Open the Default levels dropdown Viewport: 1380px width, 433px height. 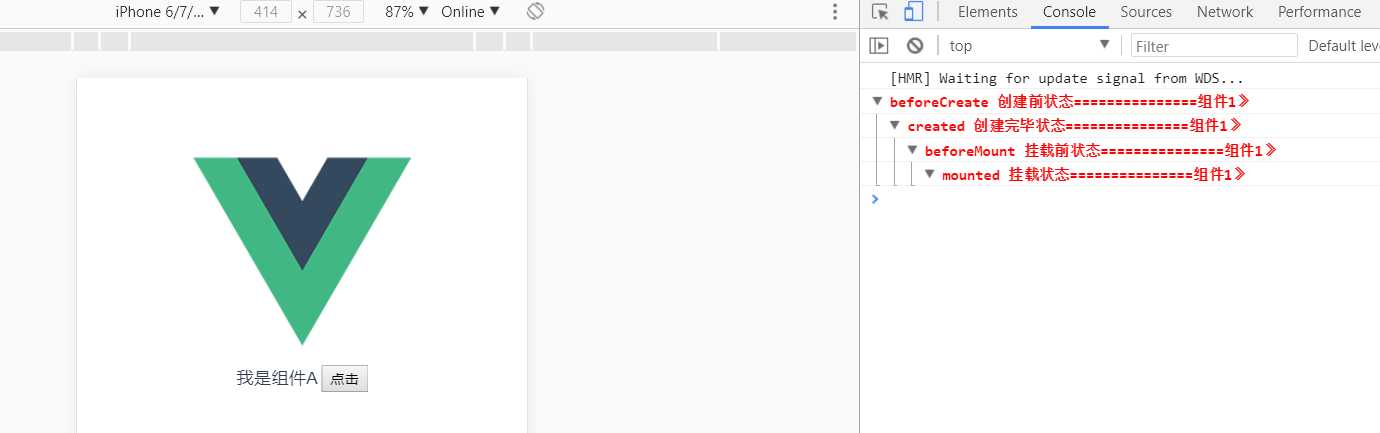pyautogui.click(x=1343, y=45)
